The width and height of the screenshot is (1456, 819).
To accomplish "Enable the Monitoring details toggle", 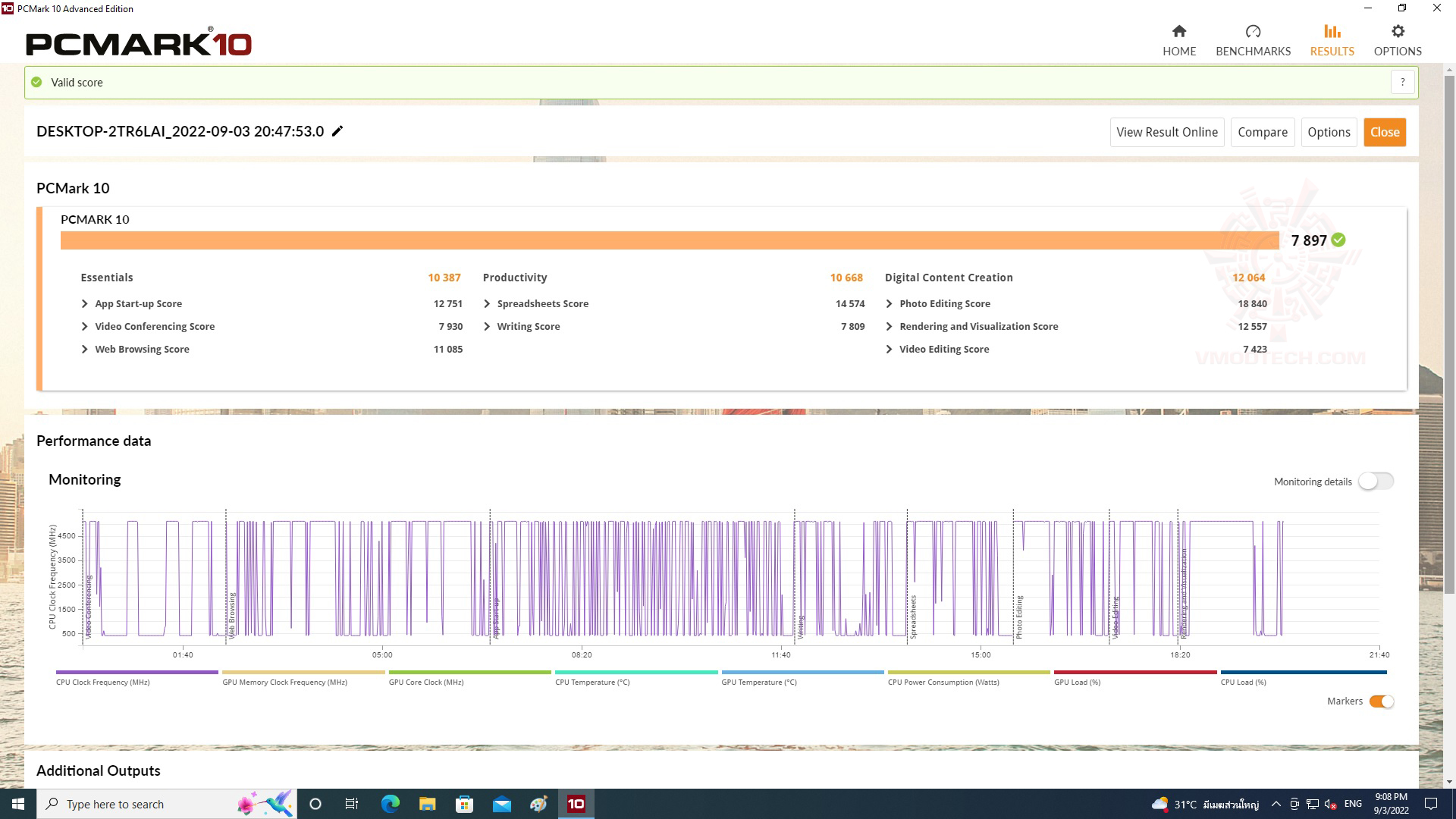I will [x=1375, y=482].
